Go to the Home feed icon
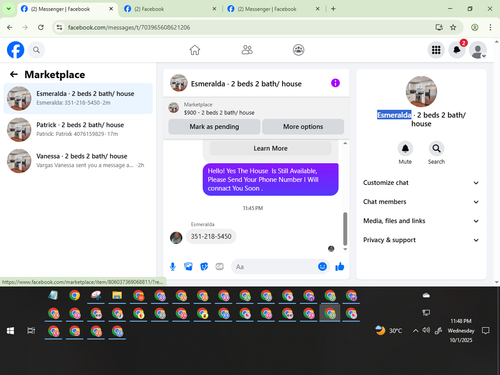 click(x=195, y=50)
